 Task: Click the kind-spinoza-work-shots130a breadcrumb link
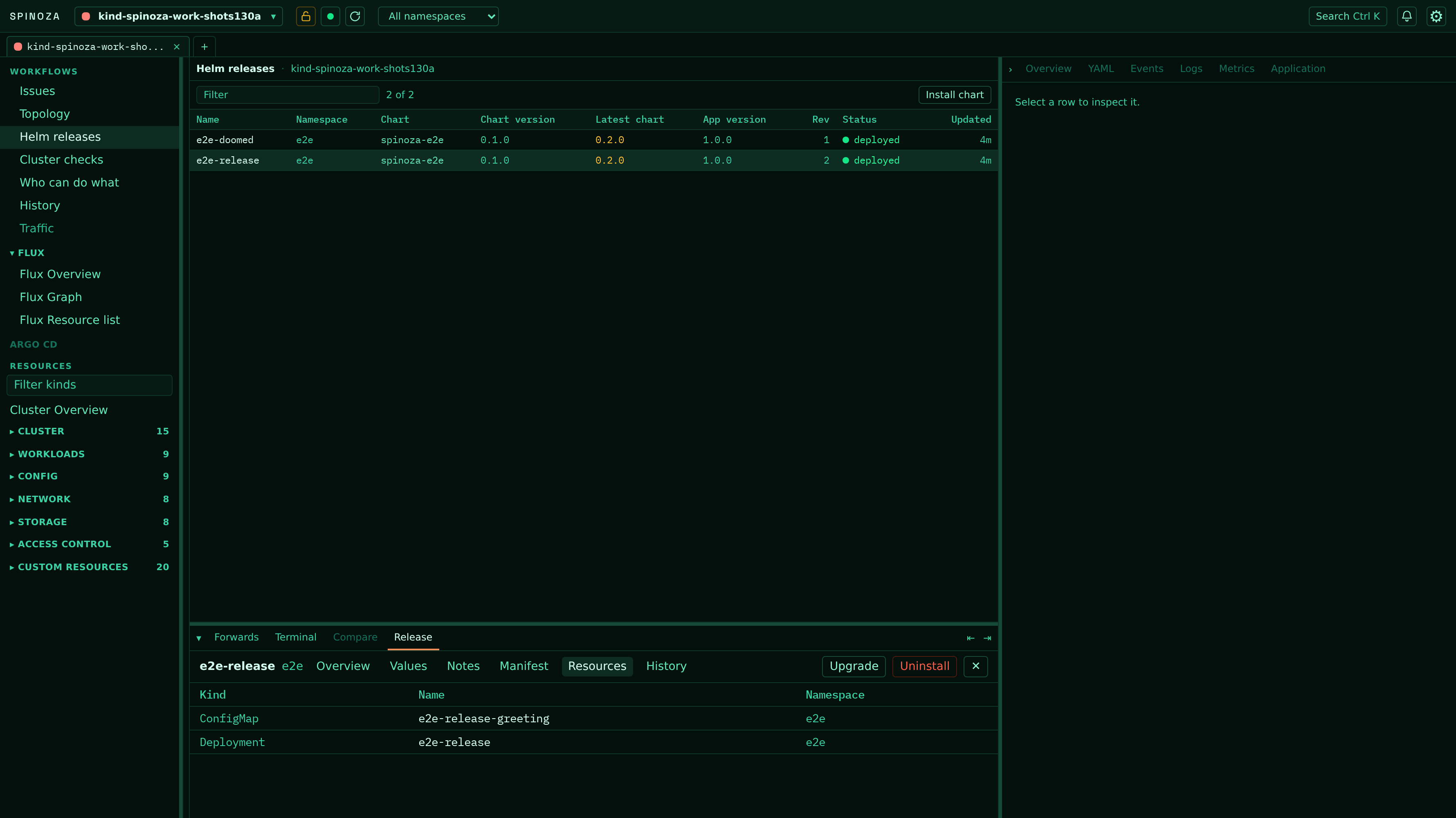pyautogui.click(x=362, y=69)
